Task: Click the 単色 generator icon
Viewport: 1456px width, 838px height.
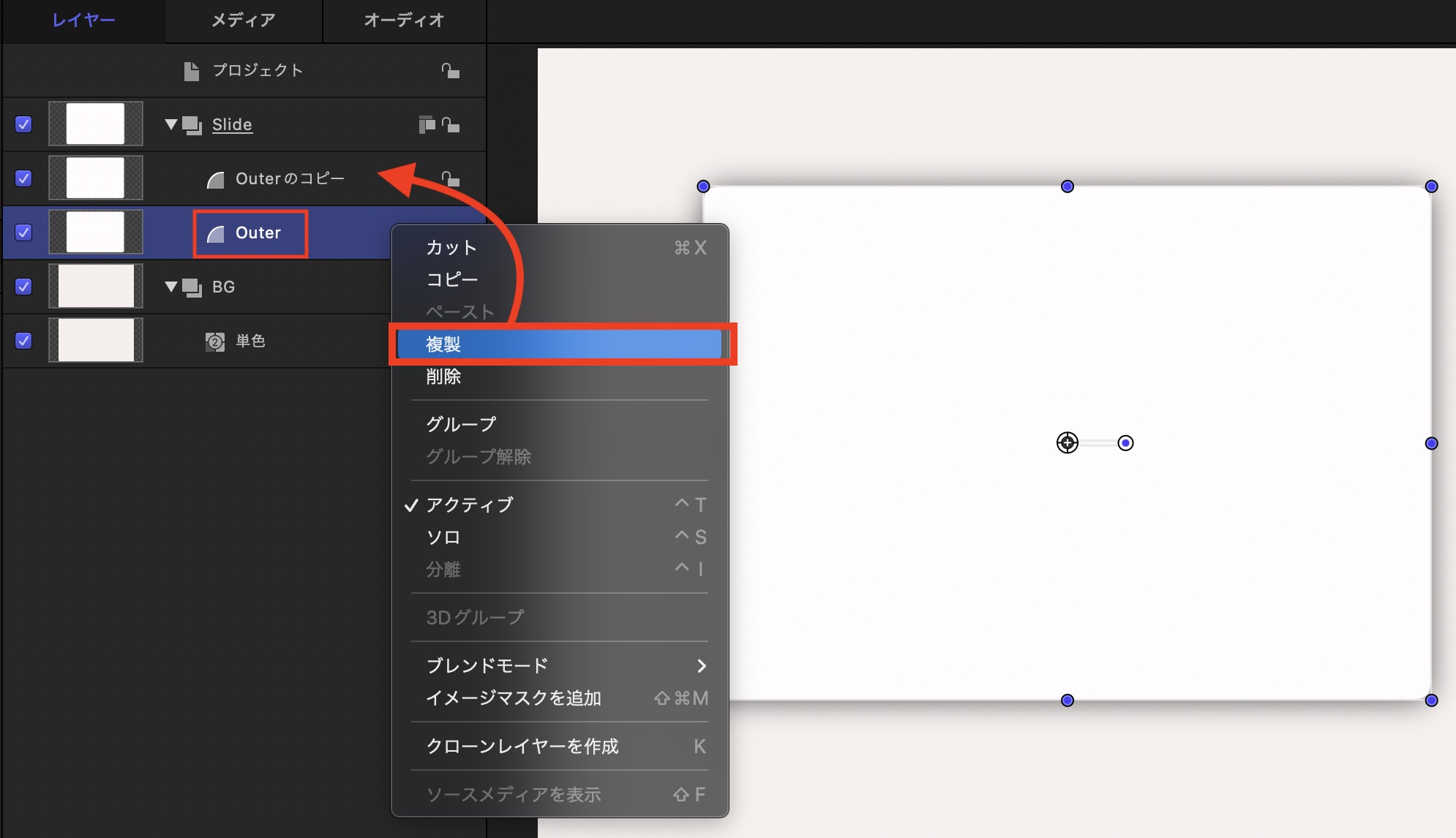Action: tap(215, 341)
